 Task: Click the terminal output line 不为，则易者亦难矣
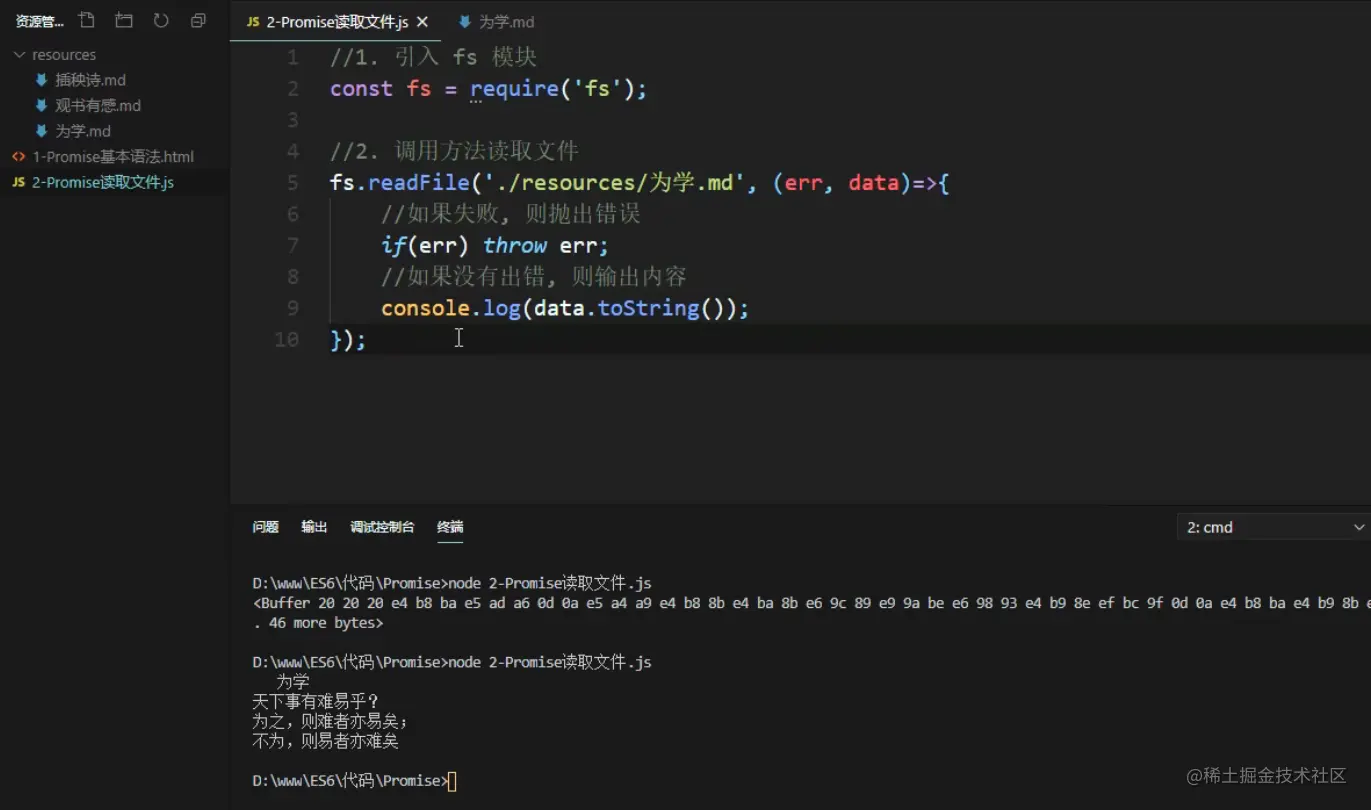(326, 742)
